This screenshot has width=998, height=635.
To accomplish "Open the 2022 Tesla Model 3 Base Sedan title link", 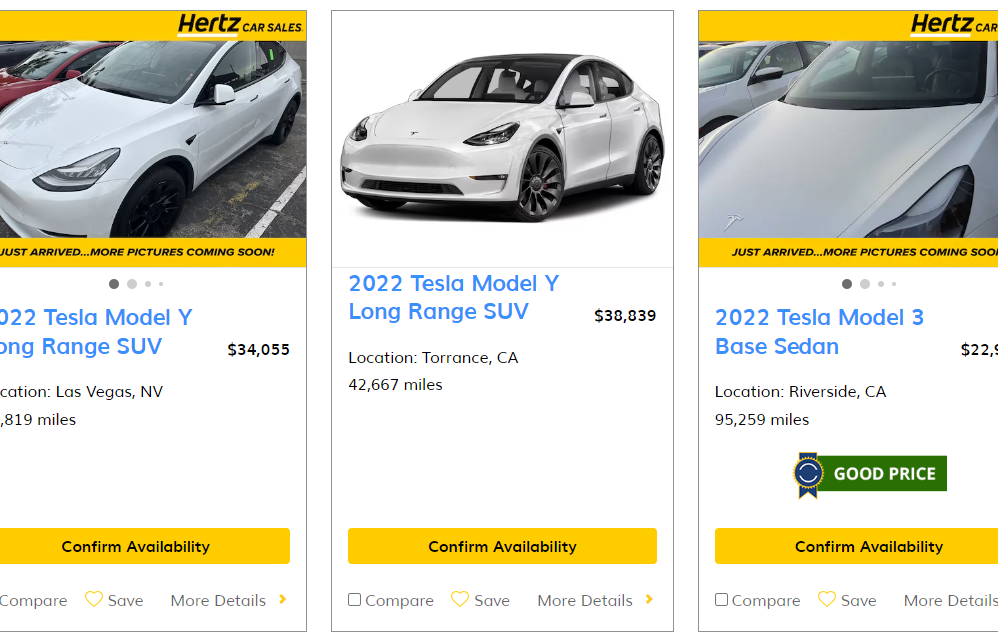I will pyautogui.click(x=820, y=332).
